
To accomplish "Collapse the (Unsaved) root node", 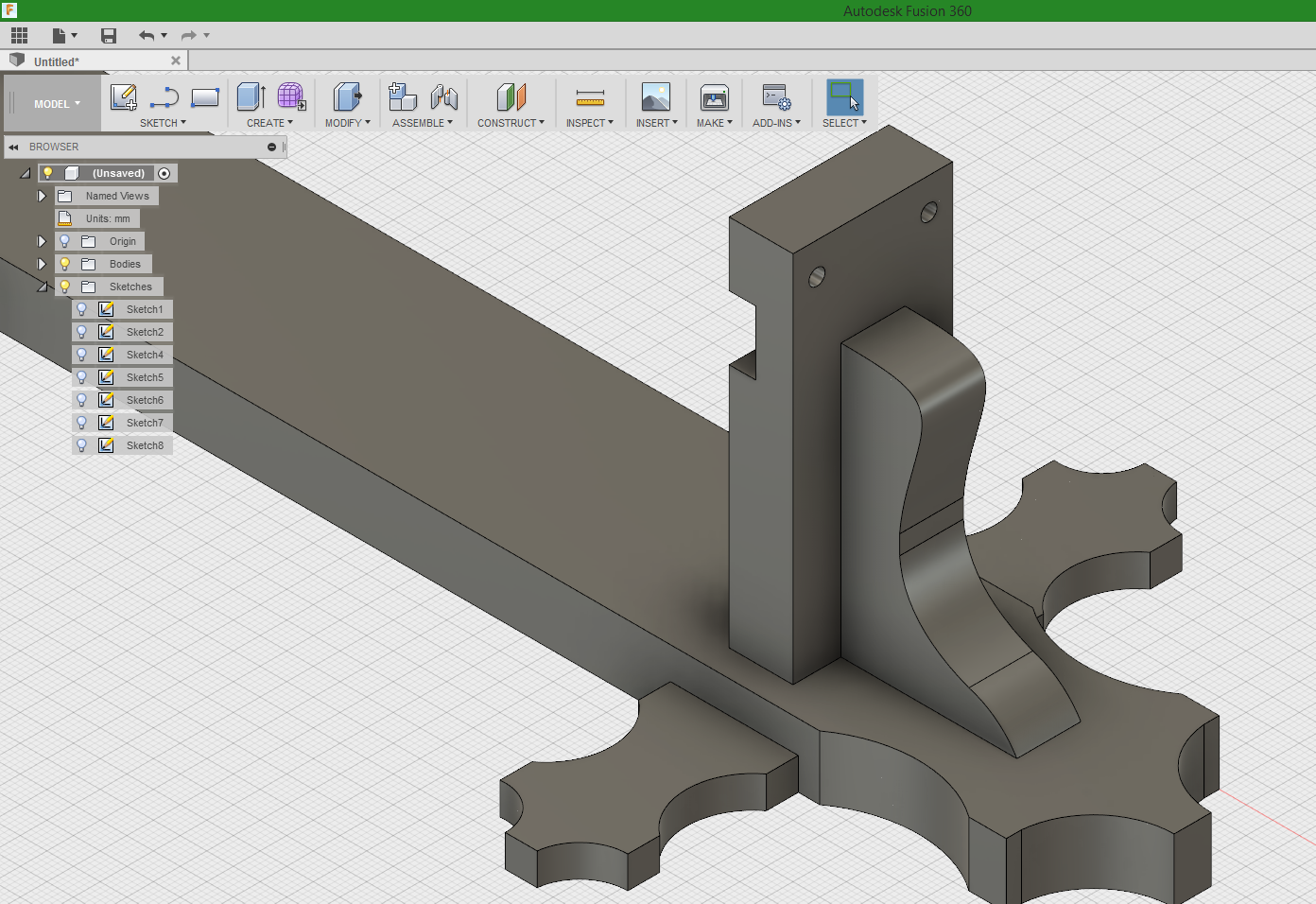I will pyautogui.click(x=26, y=173).
